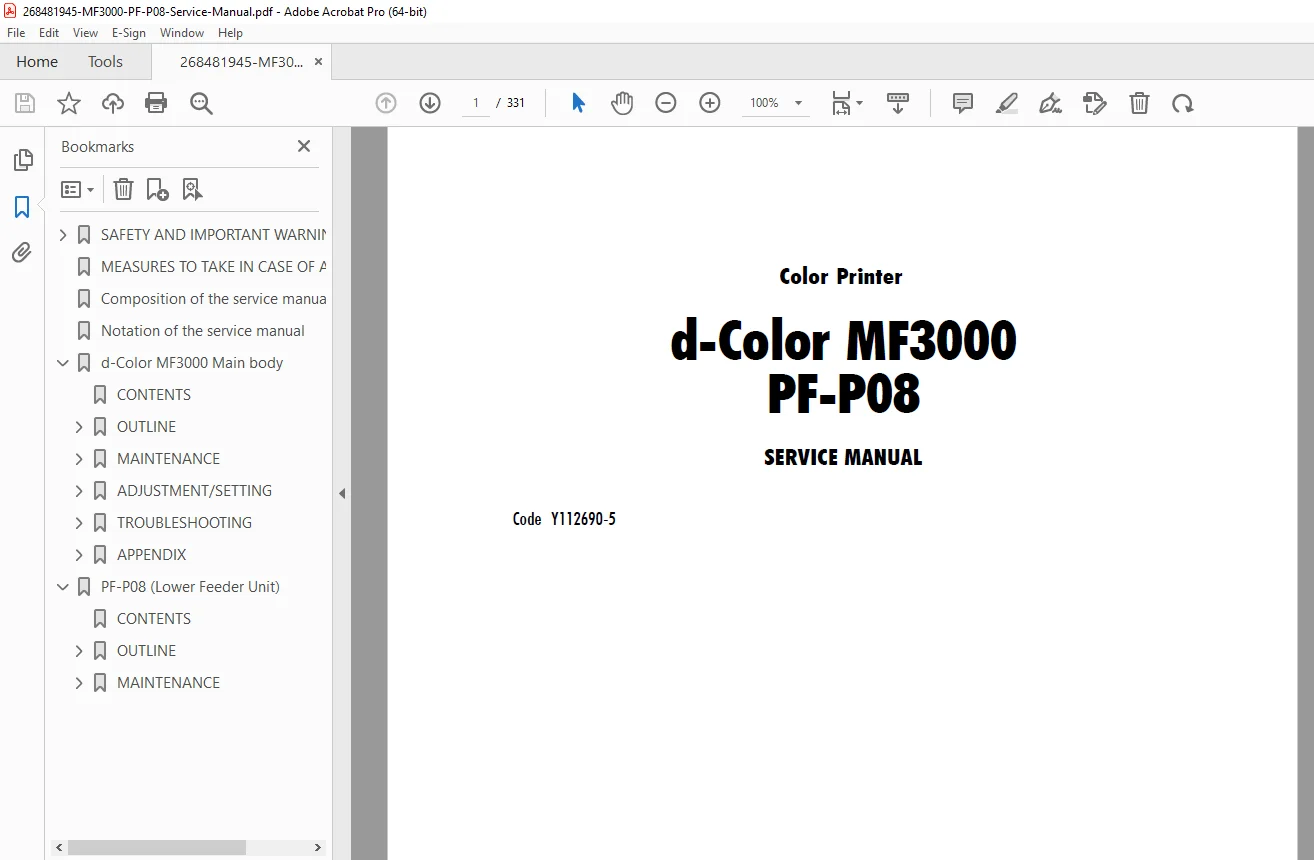
Task: Click the page number input field
Action: click(x=476, y=103)
